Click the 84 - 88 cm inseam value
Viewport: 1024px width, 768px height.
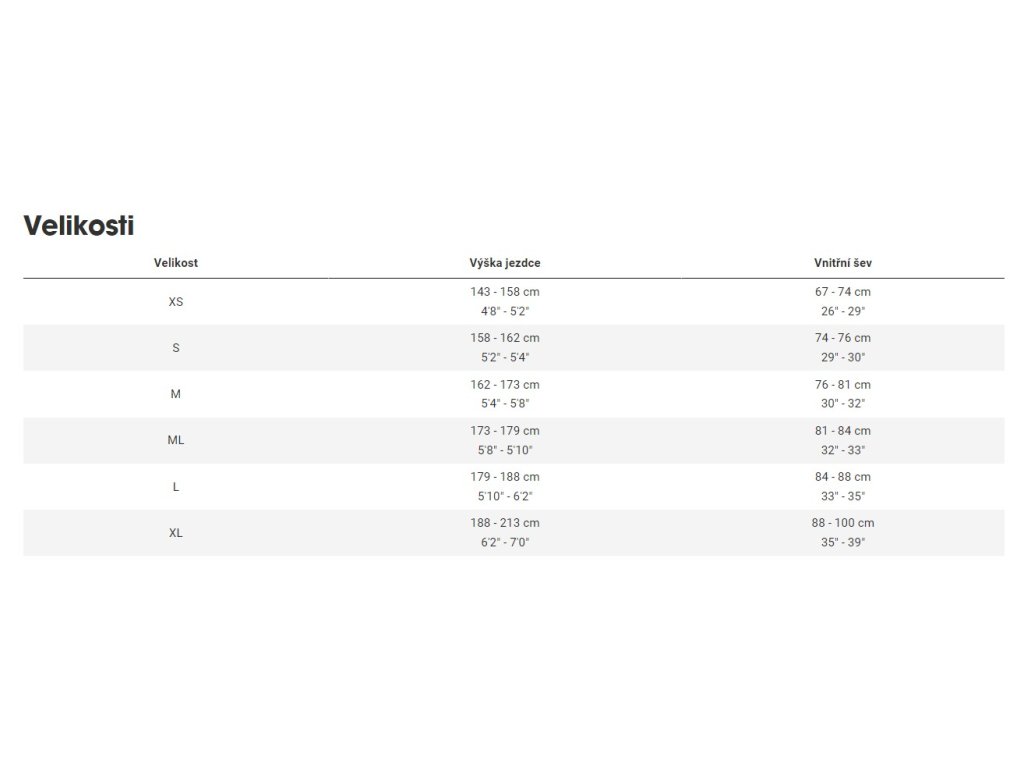point(842,477)
